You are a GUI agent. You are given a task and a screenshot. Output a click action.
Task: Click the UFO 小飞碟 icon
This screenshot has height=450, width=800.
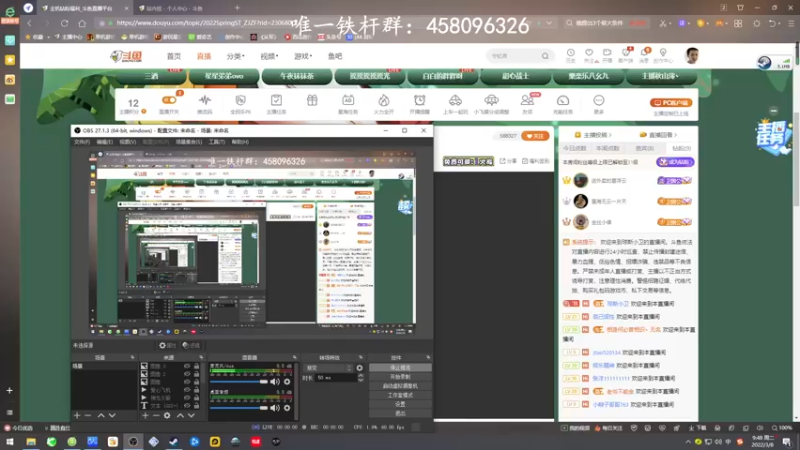click(x=491, y=100)
